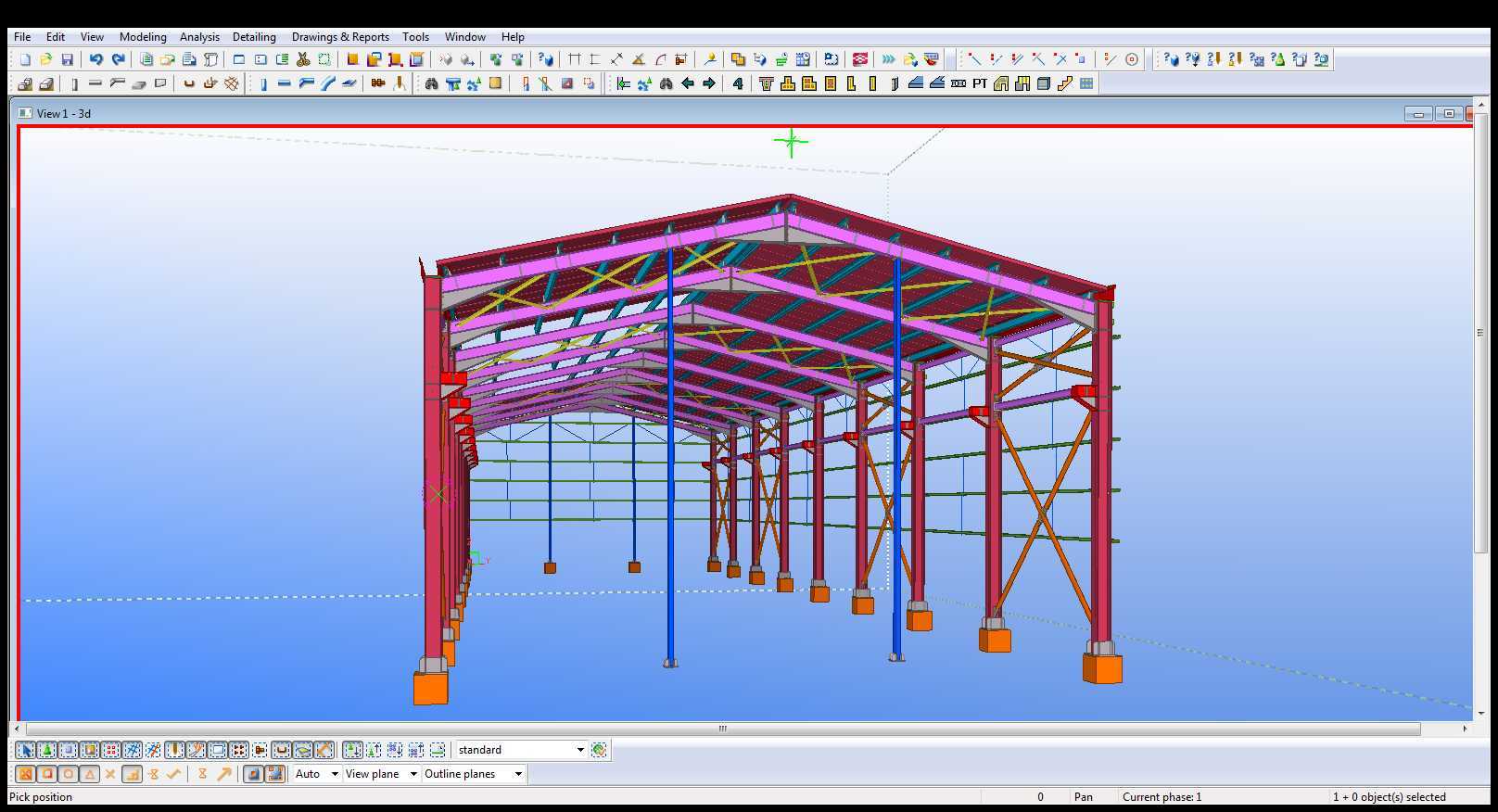
Task: Undo the last action
Action: coord(95,59)
